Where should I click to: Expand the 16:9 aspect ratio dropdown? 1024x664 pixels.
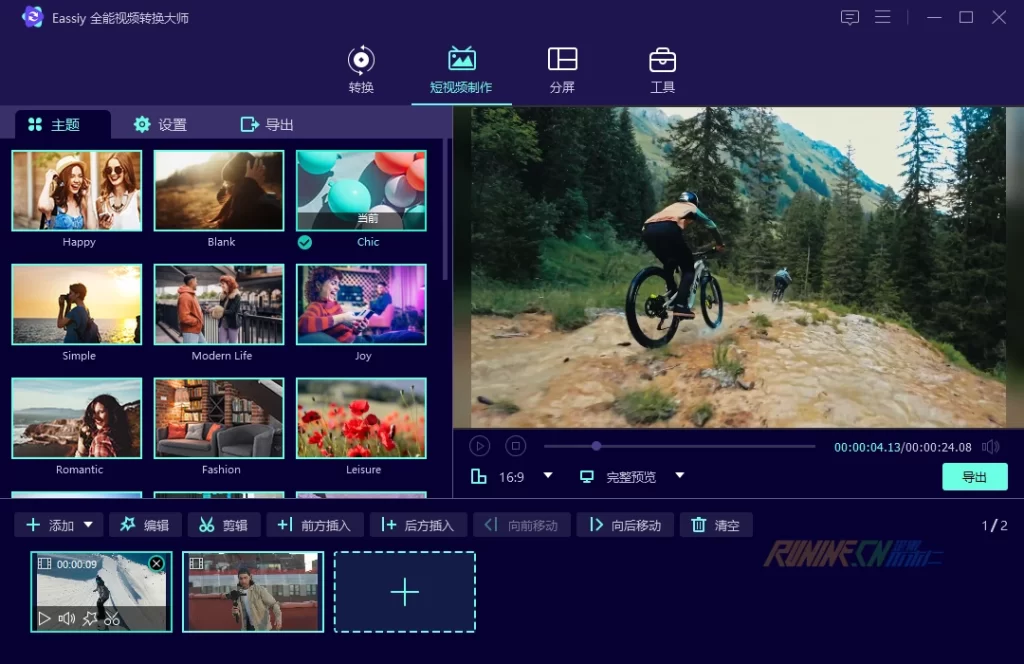(x=548, y=476)
